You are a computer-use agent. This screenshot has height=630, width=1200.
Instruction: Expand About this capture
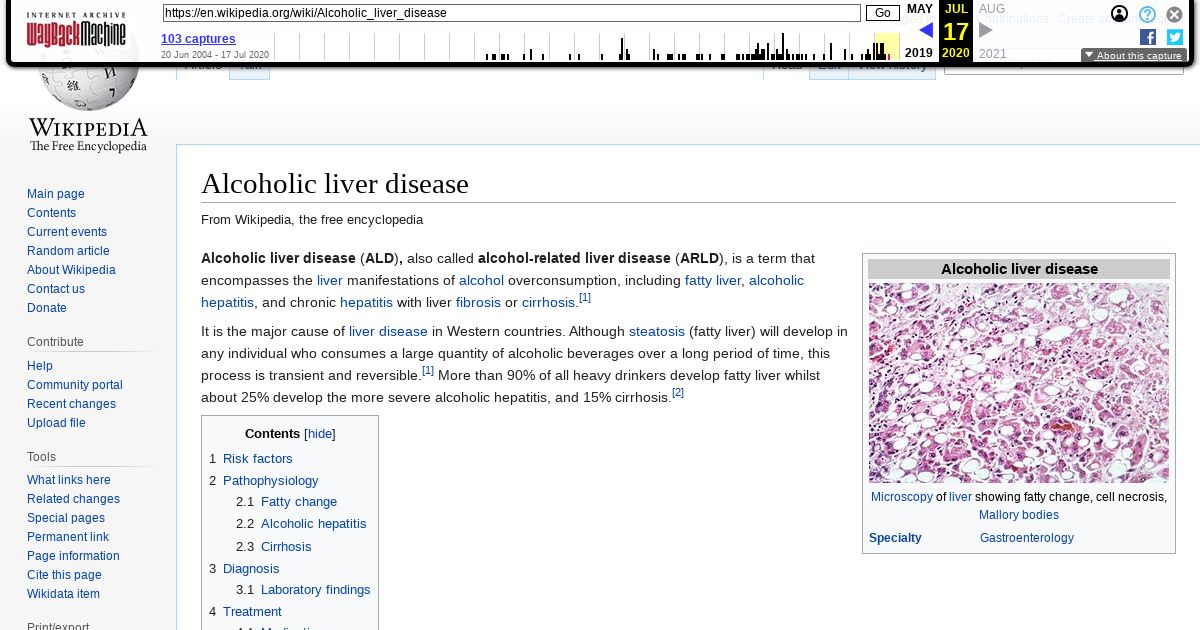(1134, 56)
